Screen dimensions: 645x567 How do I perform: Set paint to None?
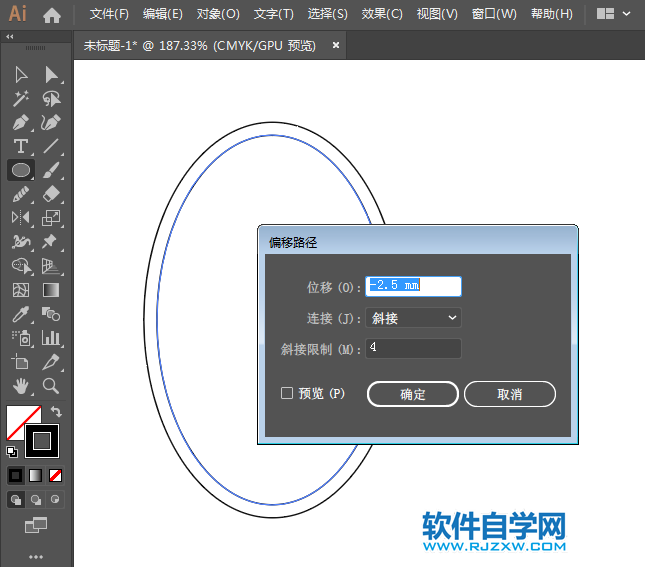(55, 476)
